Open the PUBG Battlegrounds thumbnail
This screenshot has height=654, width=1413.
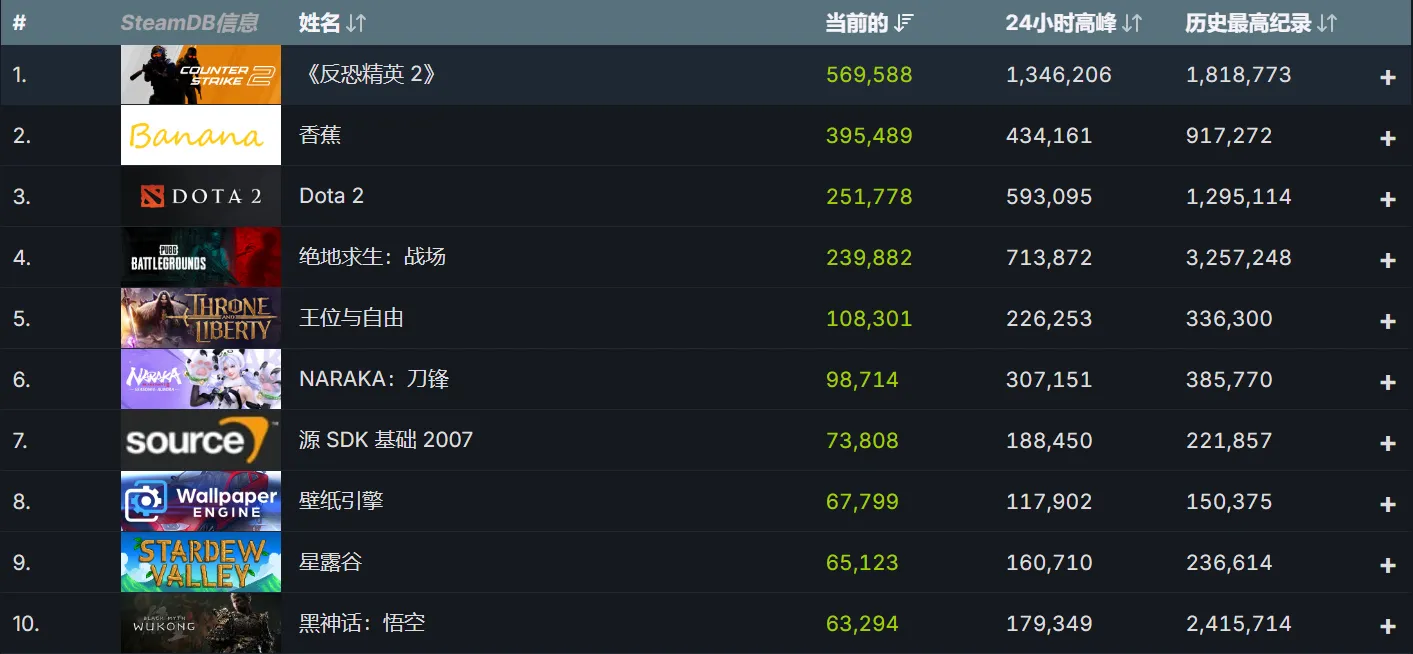201,258
